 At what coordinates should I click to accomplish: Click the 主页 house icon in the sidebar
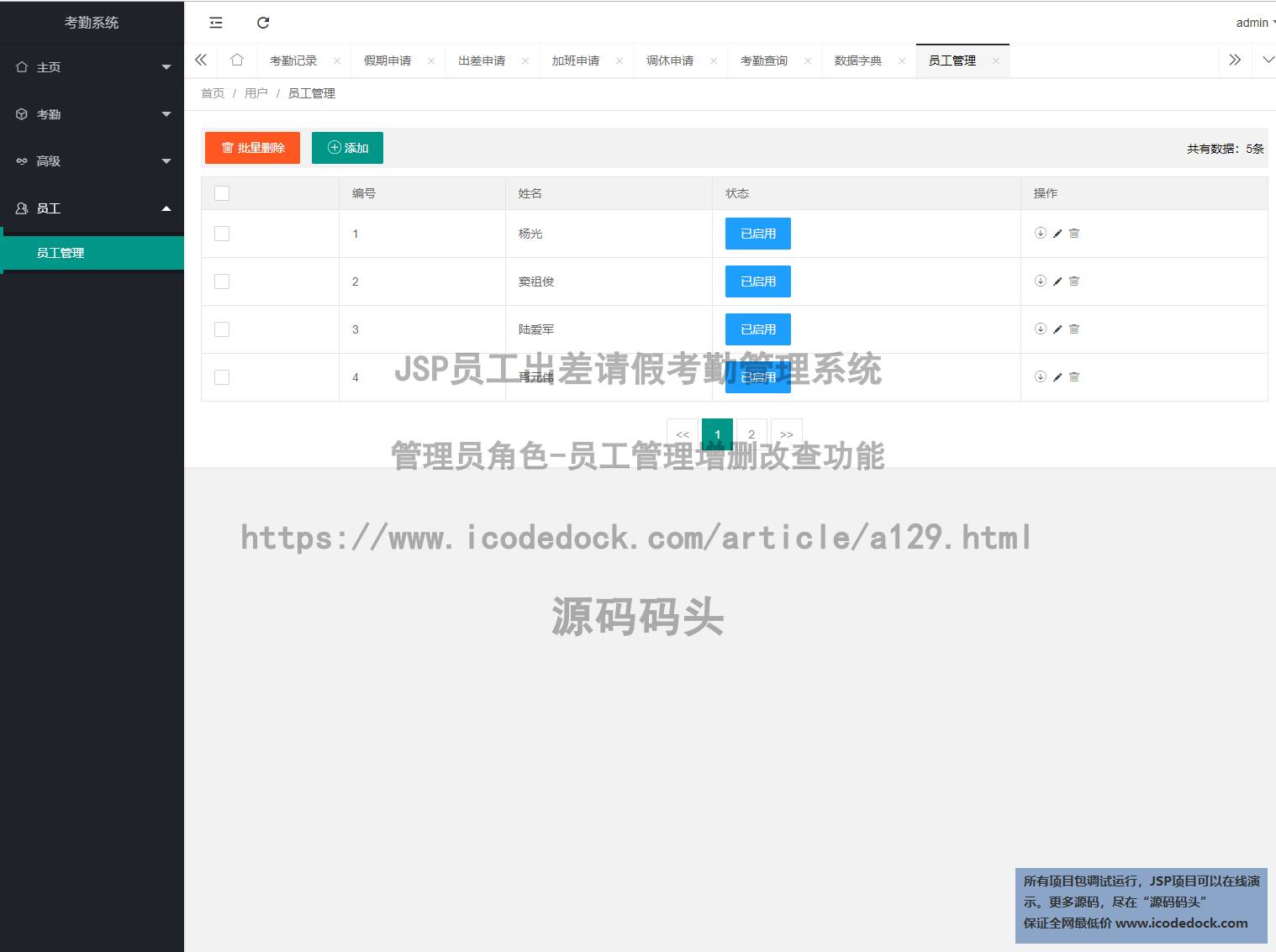tap(22, 67)
